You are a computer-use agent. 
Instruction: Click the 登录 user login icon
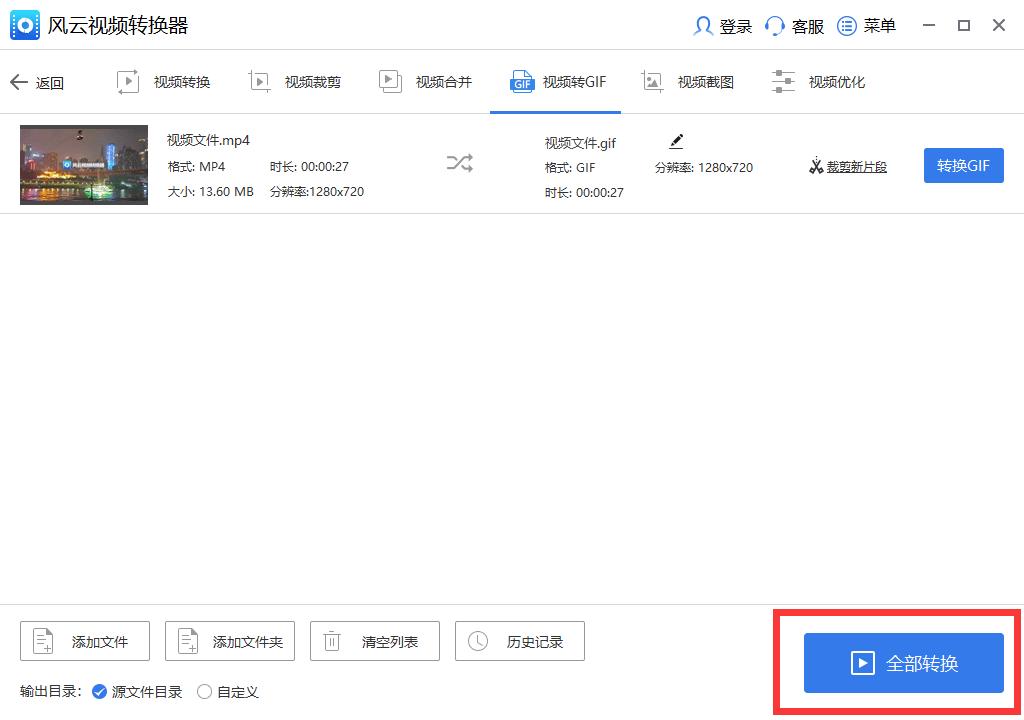[x=703, y=26]
